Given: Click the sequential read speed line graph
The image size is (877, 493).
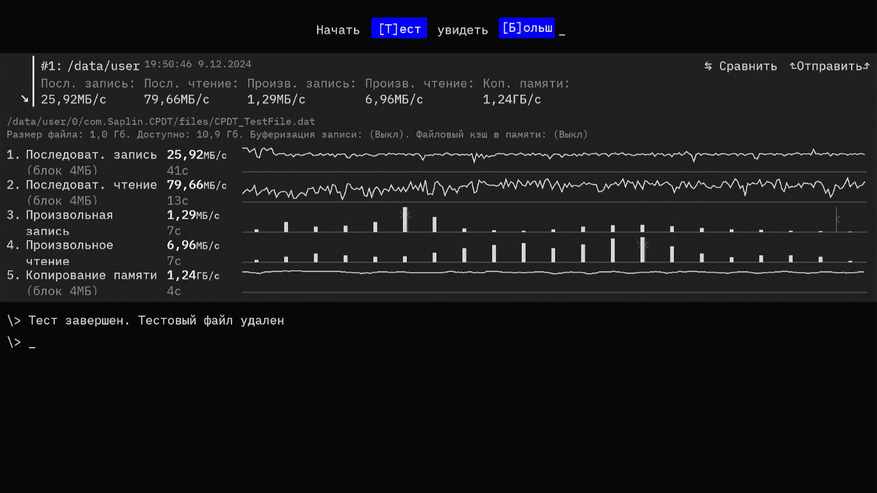Looking at the screenshot, I should [554, 187].
